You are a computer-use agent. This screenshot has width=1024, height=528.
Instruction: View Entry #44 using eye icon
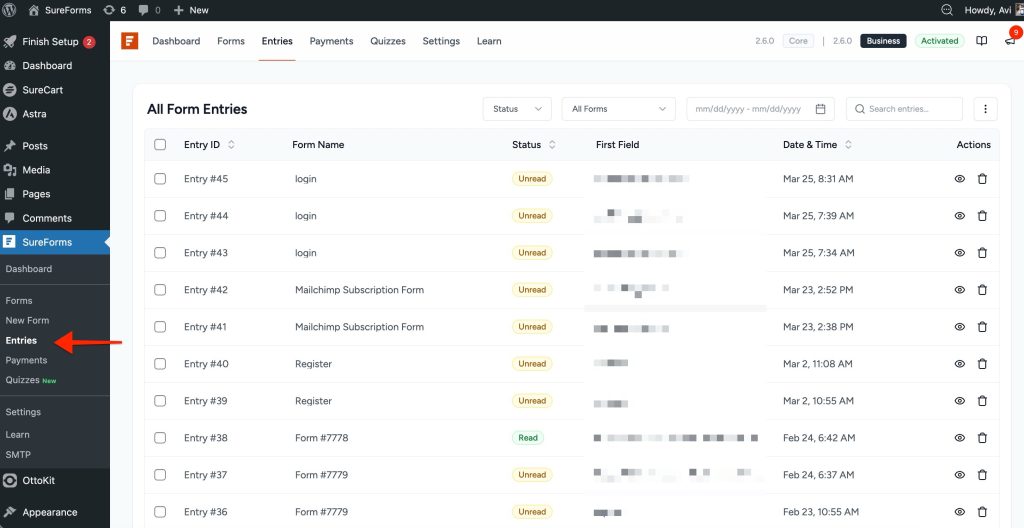pyautogui.click(x=959, y=216)
